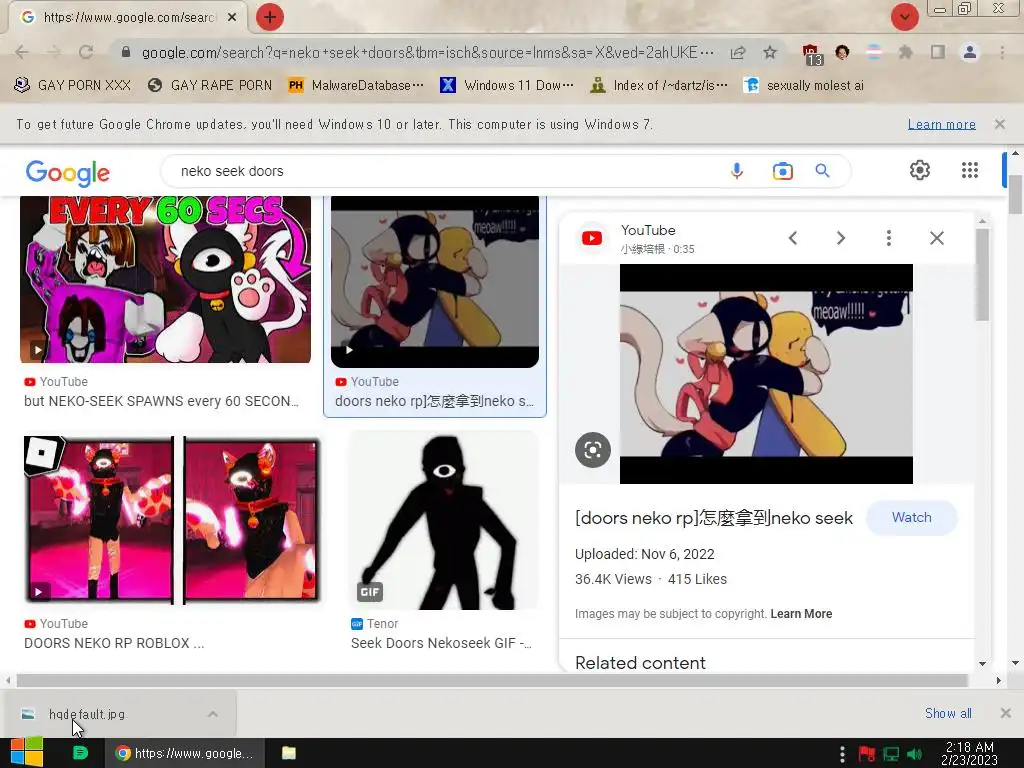This screenshot has width=1024, height=768.
Task: Click the page vertical scrollbar thumb
Action: click(1015, 194)
